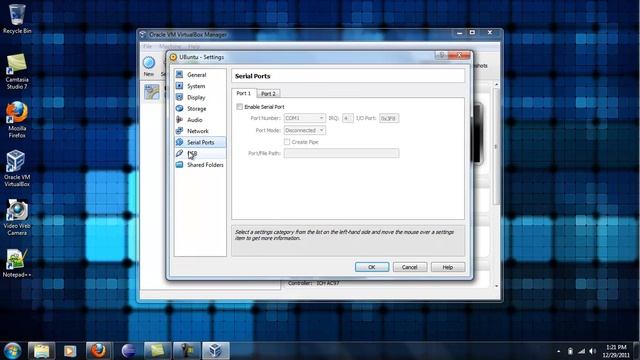Switch to the Port 1 tab
Viewport: 640px width, 360px height.
pyautogui.click(x=244, y=93)
